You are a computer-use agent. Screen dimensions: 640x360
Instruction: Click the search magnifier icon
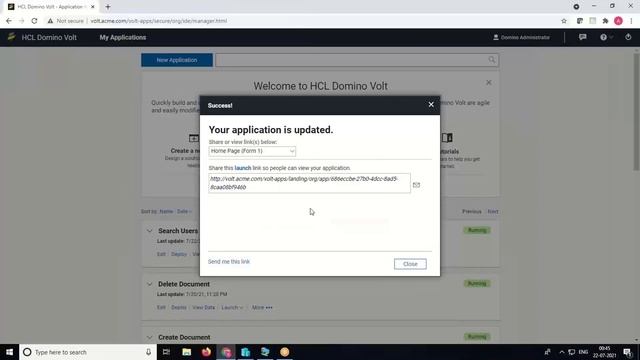point(492,60)
